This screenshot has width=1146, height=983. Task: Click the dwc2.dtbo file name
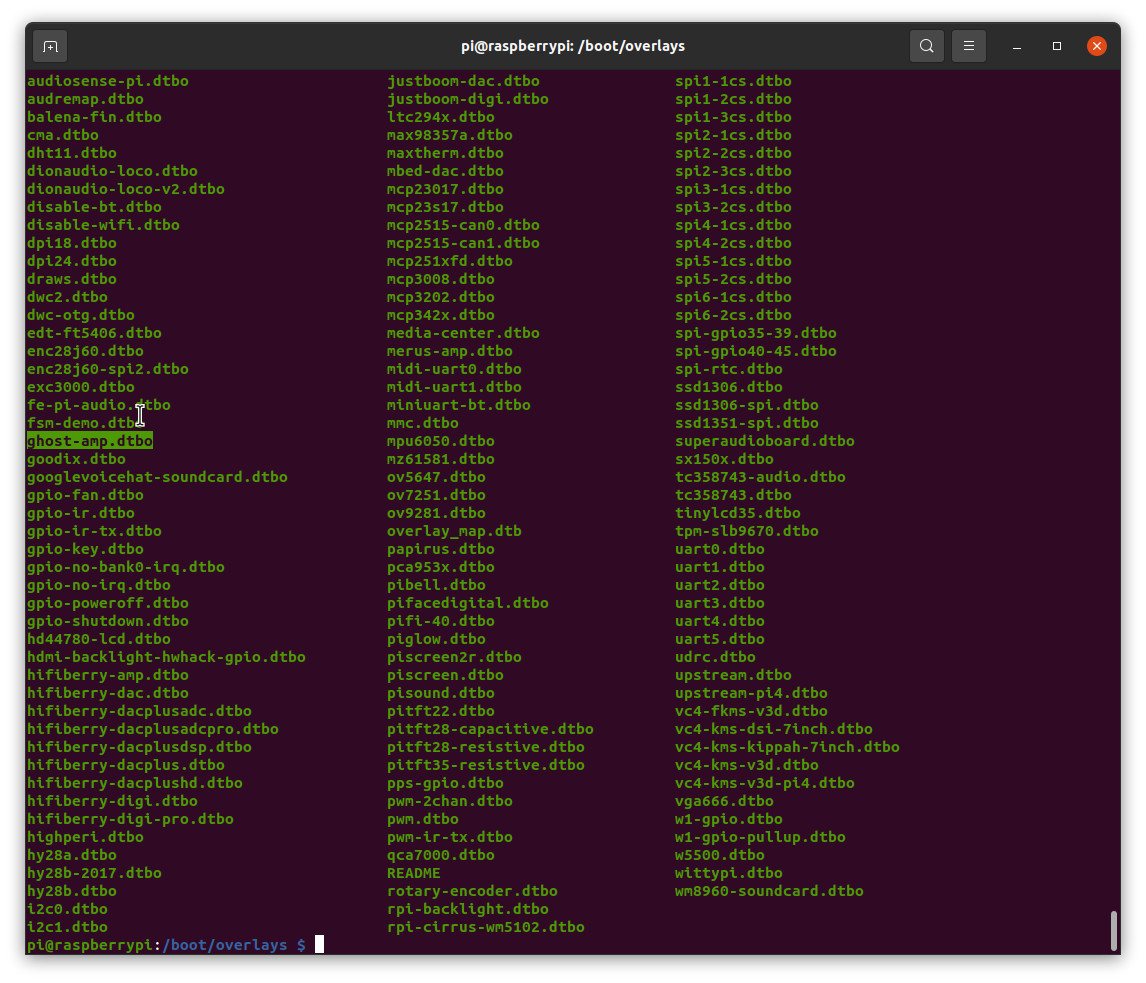[67, 297]
